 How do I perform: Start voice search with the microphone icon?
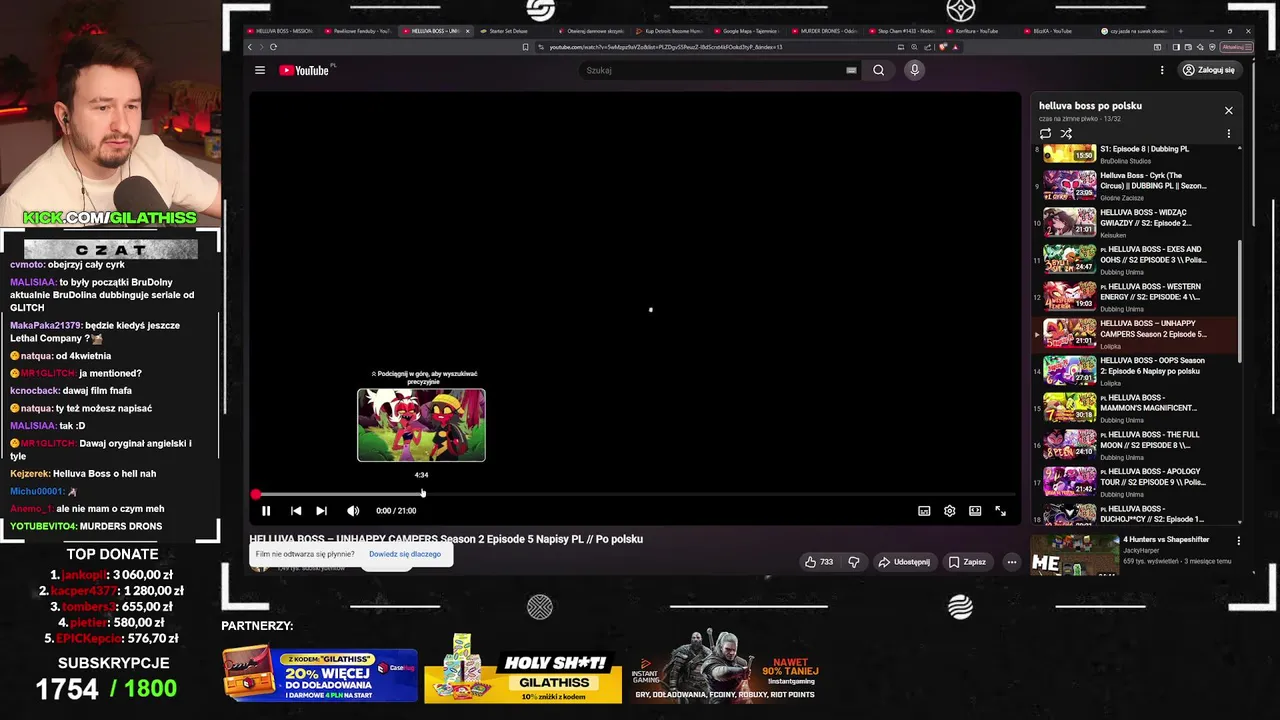[914, 70]
